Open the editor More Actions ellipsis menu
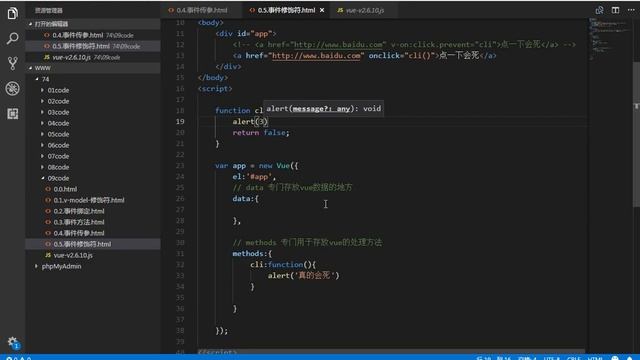Image resolution: width=640 pixels, height=360 pixels. [631, 10]
